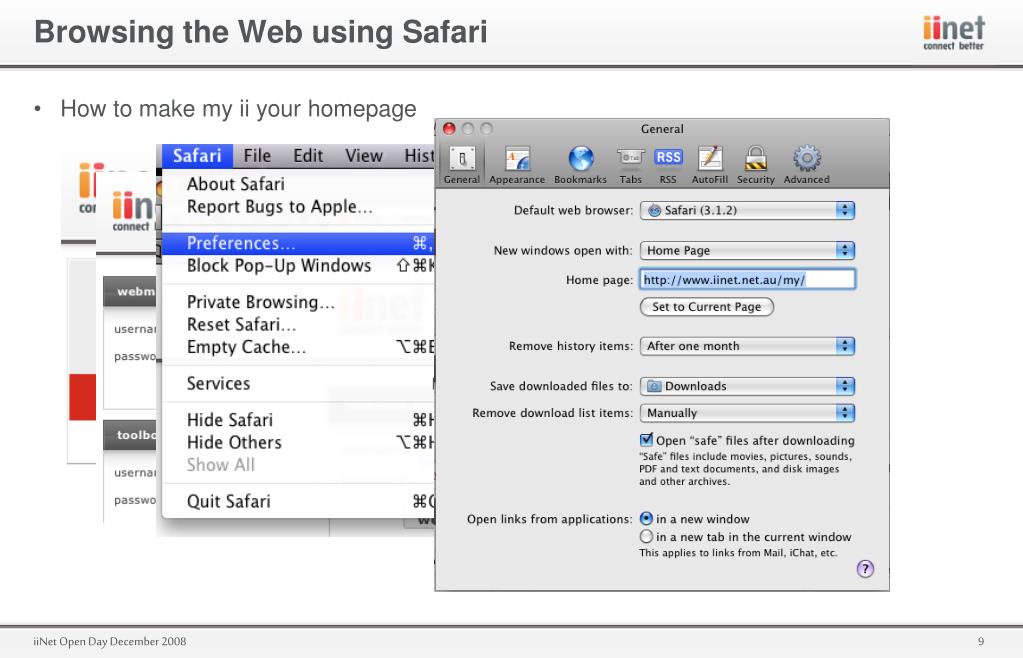Select Hide Safari menu item
This screenshot has height=658, width=1023.
click(x=298, y=420)
